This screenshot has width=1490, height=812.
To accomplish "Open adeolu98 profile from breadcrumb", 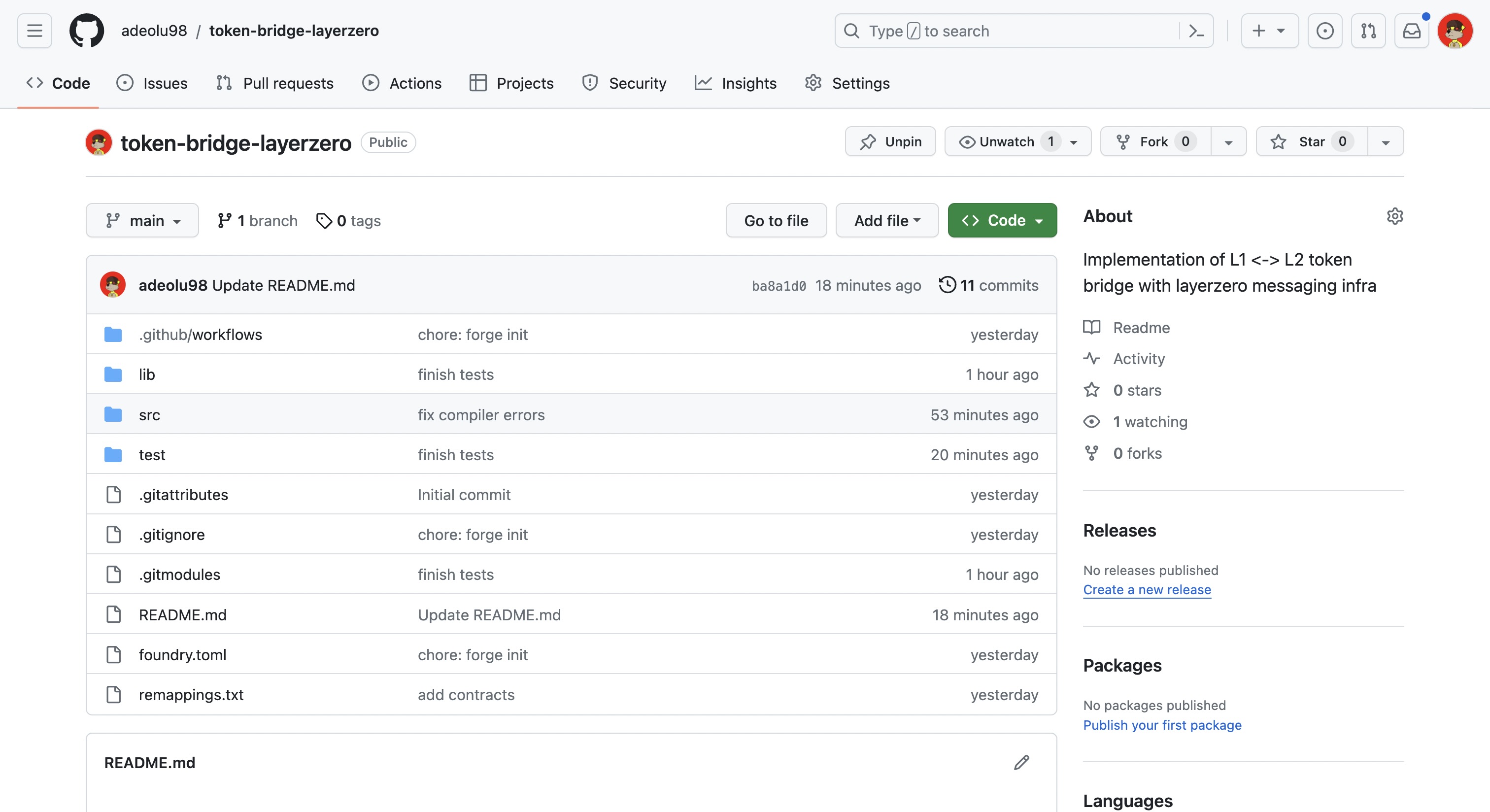I will coord(154,31).
